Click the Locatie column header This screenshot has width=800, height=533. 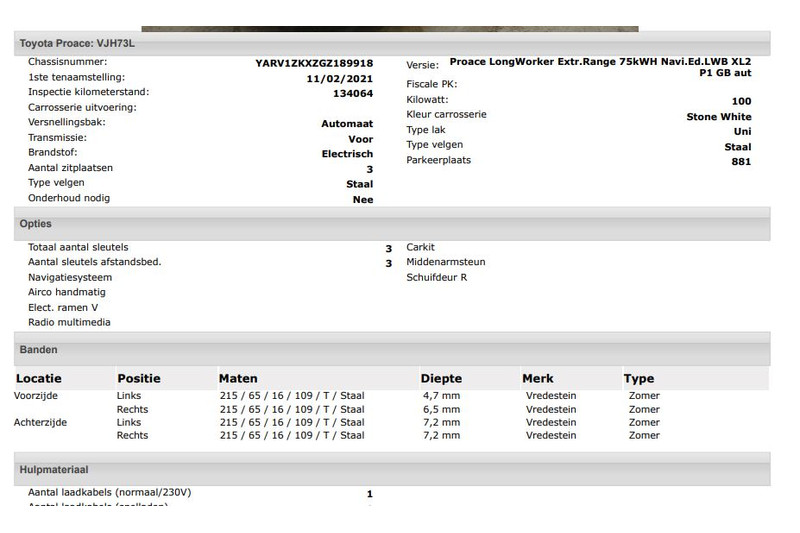pyautogui.click(x=38, y=379)
